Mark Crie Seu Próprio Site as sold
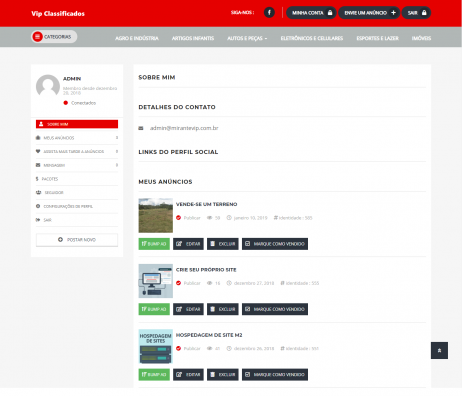 click(275, 309)
